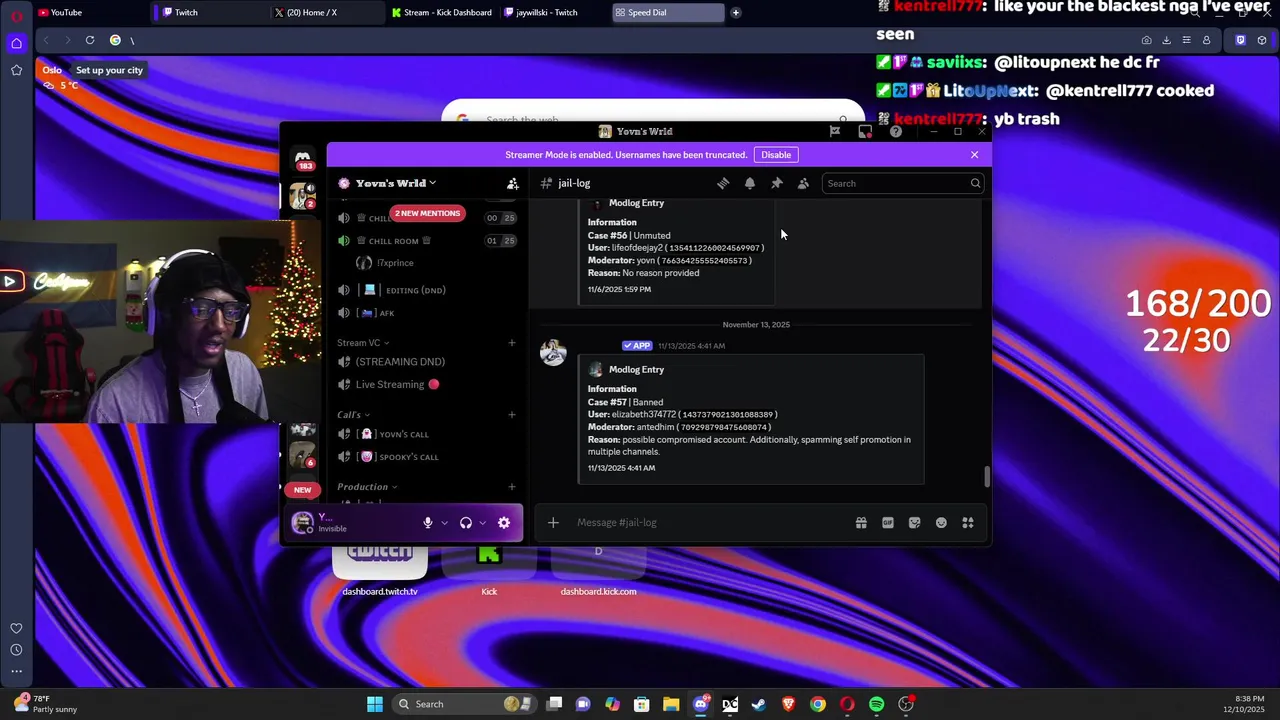
Task: Open attachment plus button in message bar
Action: point(553,522)
